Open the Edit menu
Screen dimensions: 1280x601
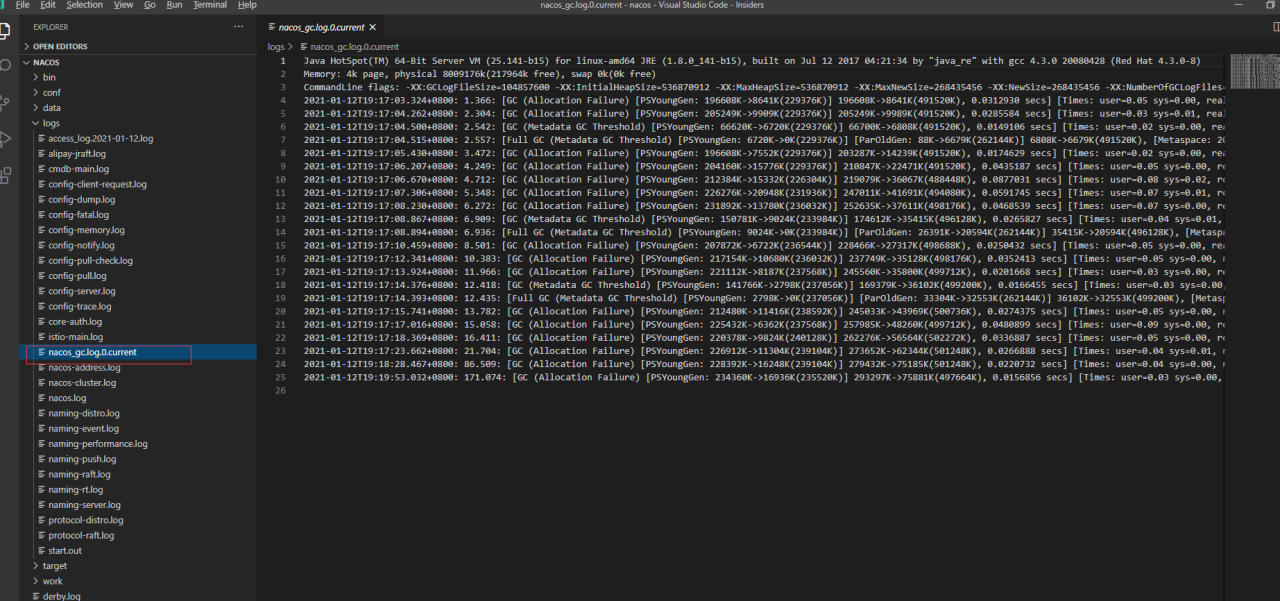[x=48, y=5]
